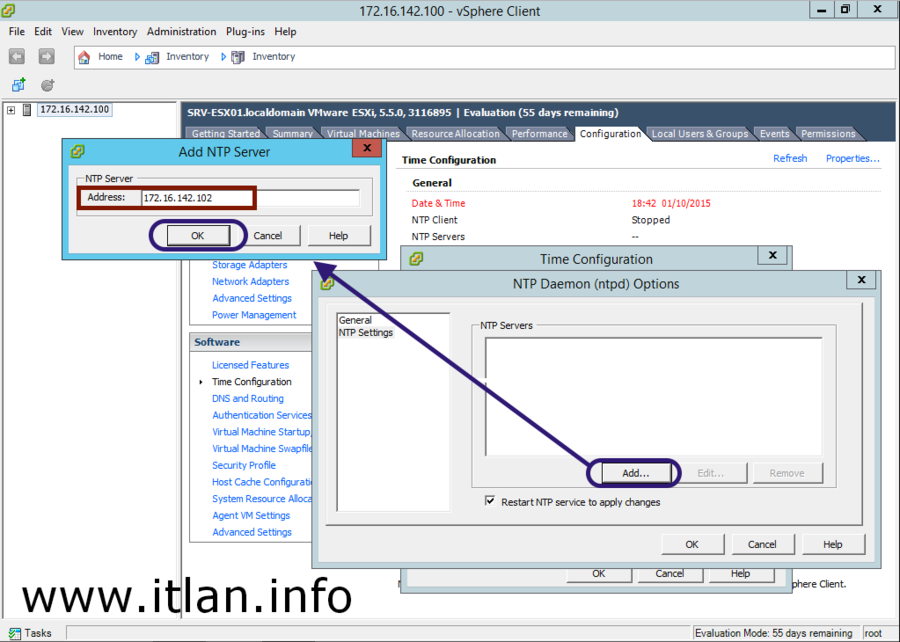Click the Tasks icon in status bar
Viewport: 900px width, 642px height.
click(x=14, y=633)
